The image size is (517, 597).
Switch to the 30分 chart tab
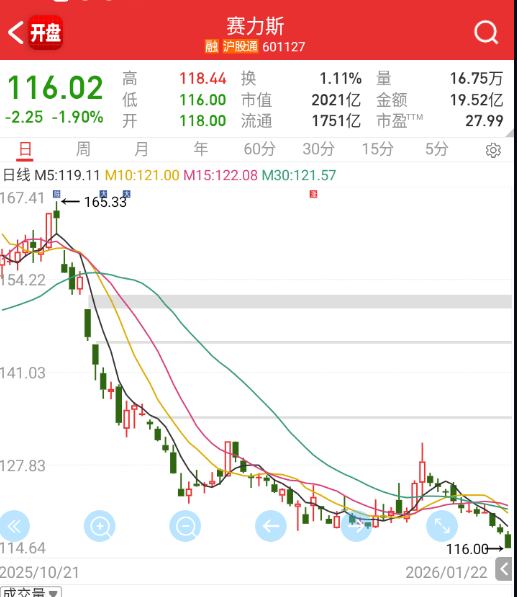319,149
